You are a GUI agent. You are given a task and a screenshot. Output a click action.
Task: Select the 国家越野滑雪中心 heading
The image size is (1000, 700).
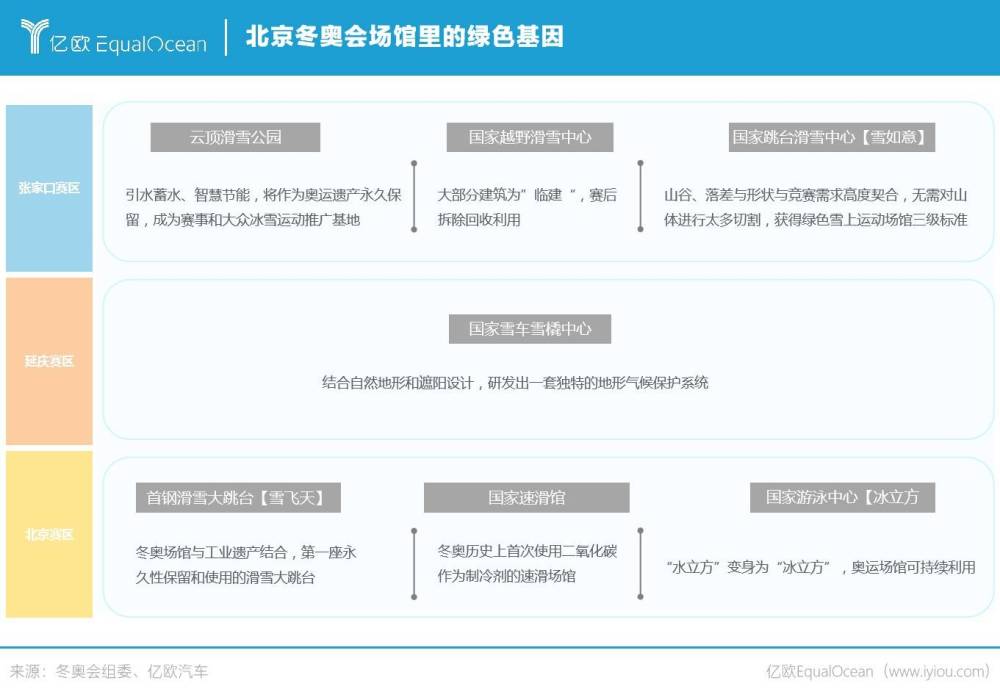pos(530,137)
